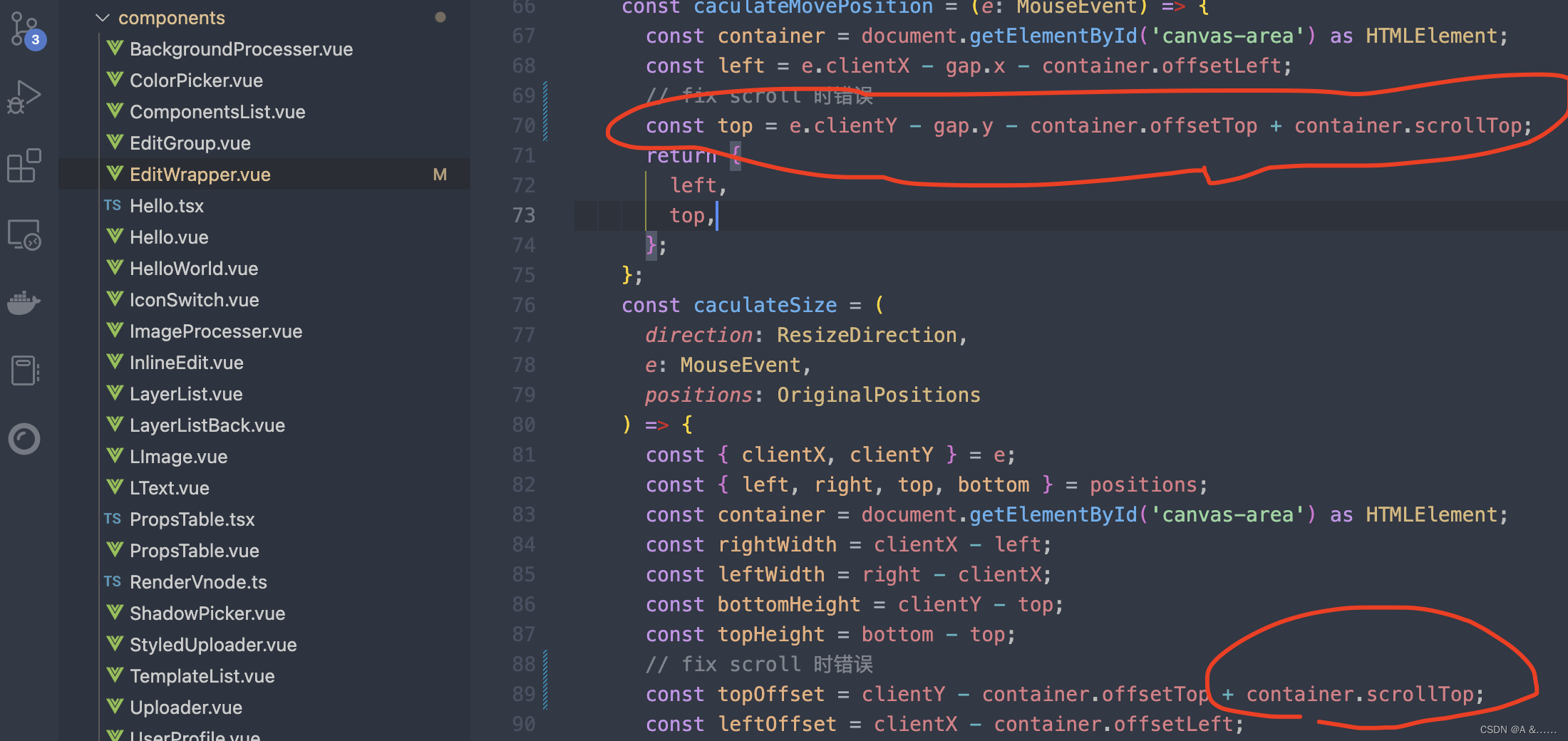Open LImage.vue file

click(x=178, y=457)
